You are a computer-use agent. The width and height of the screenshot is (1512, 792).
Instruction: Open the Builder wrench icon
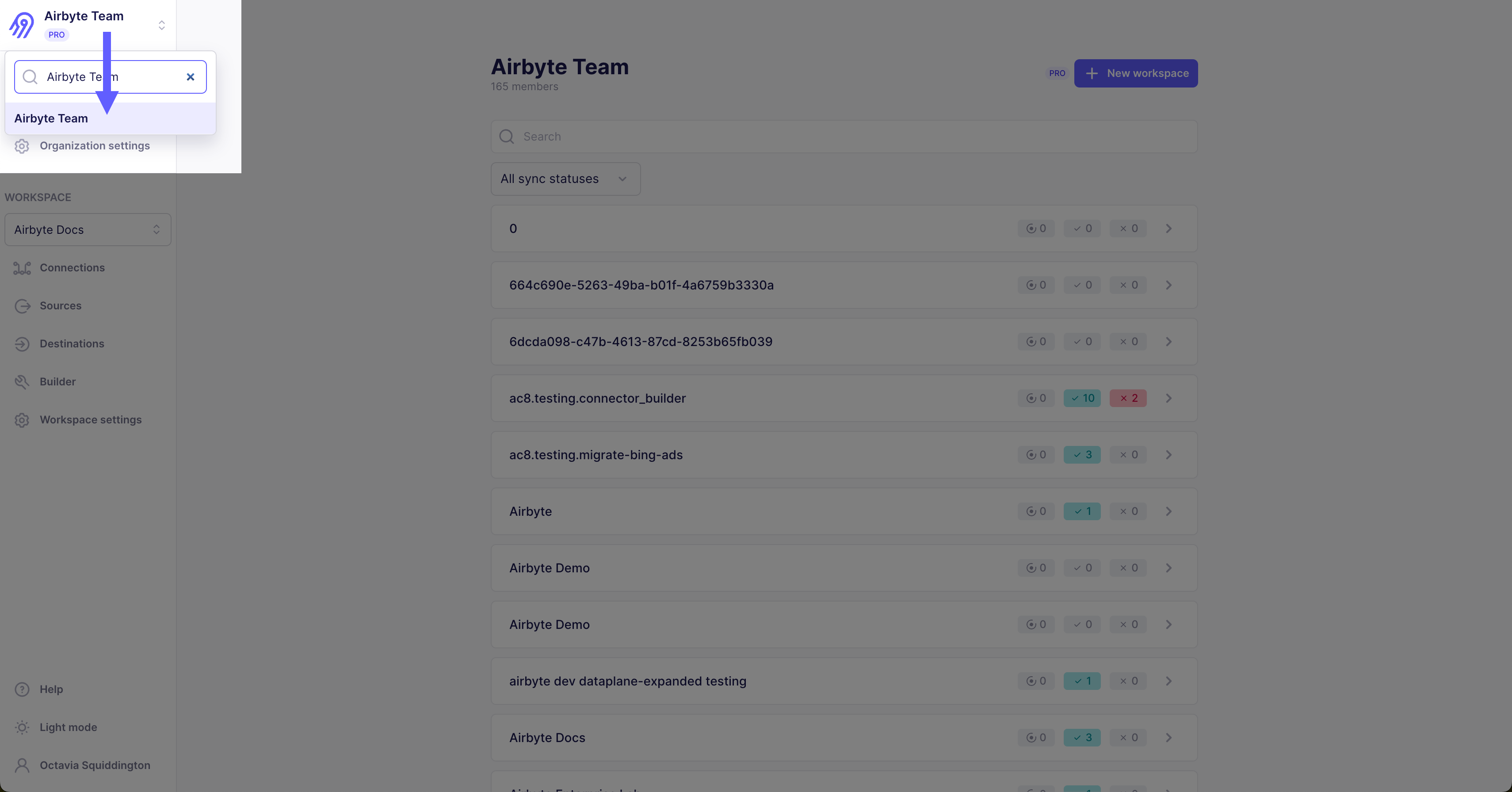pyautogui.click(x=22, y=382)
